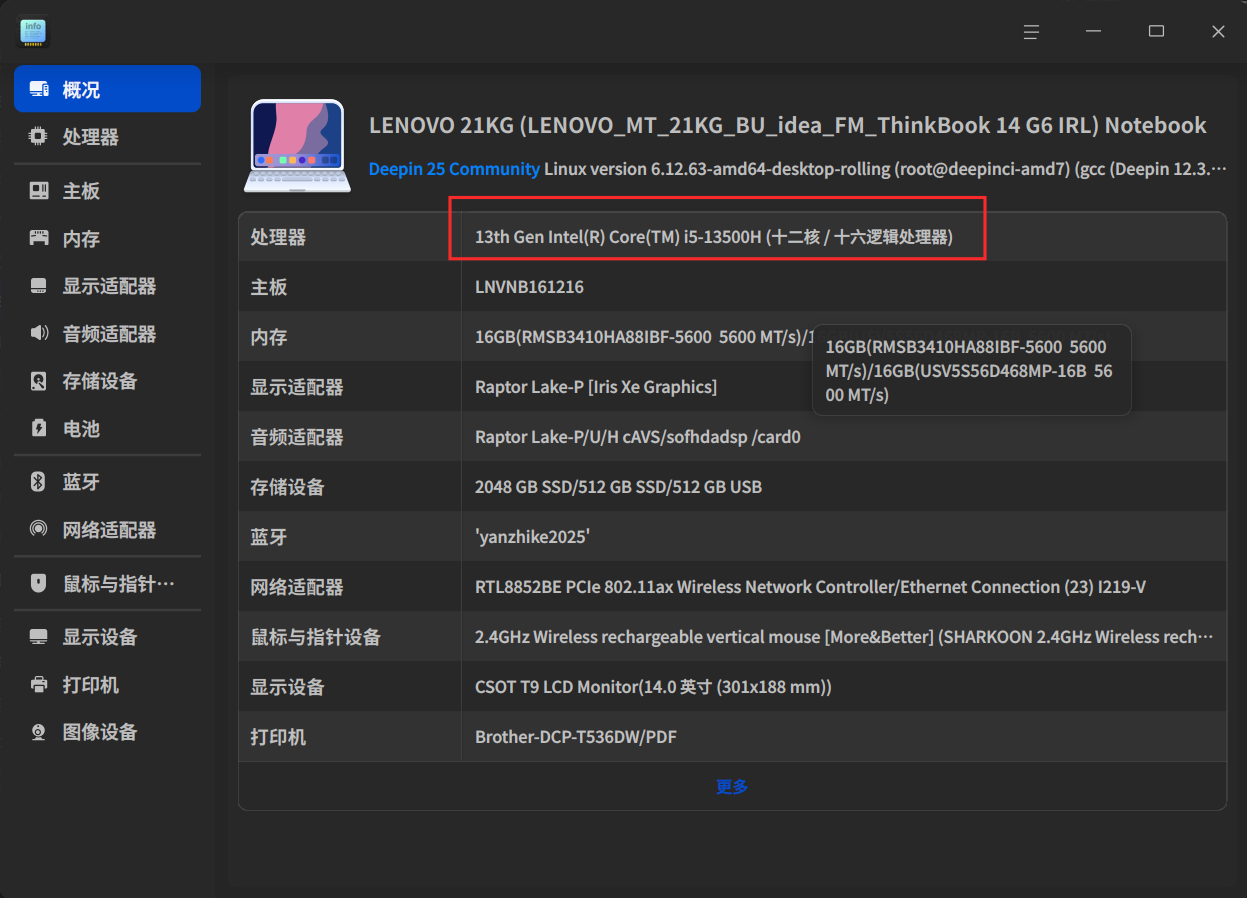This screenshot has width=1247, height=898.
Task: Click the 'yanzhike2025' Bluetooth value
Action: point(532,537)
